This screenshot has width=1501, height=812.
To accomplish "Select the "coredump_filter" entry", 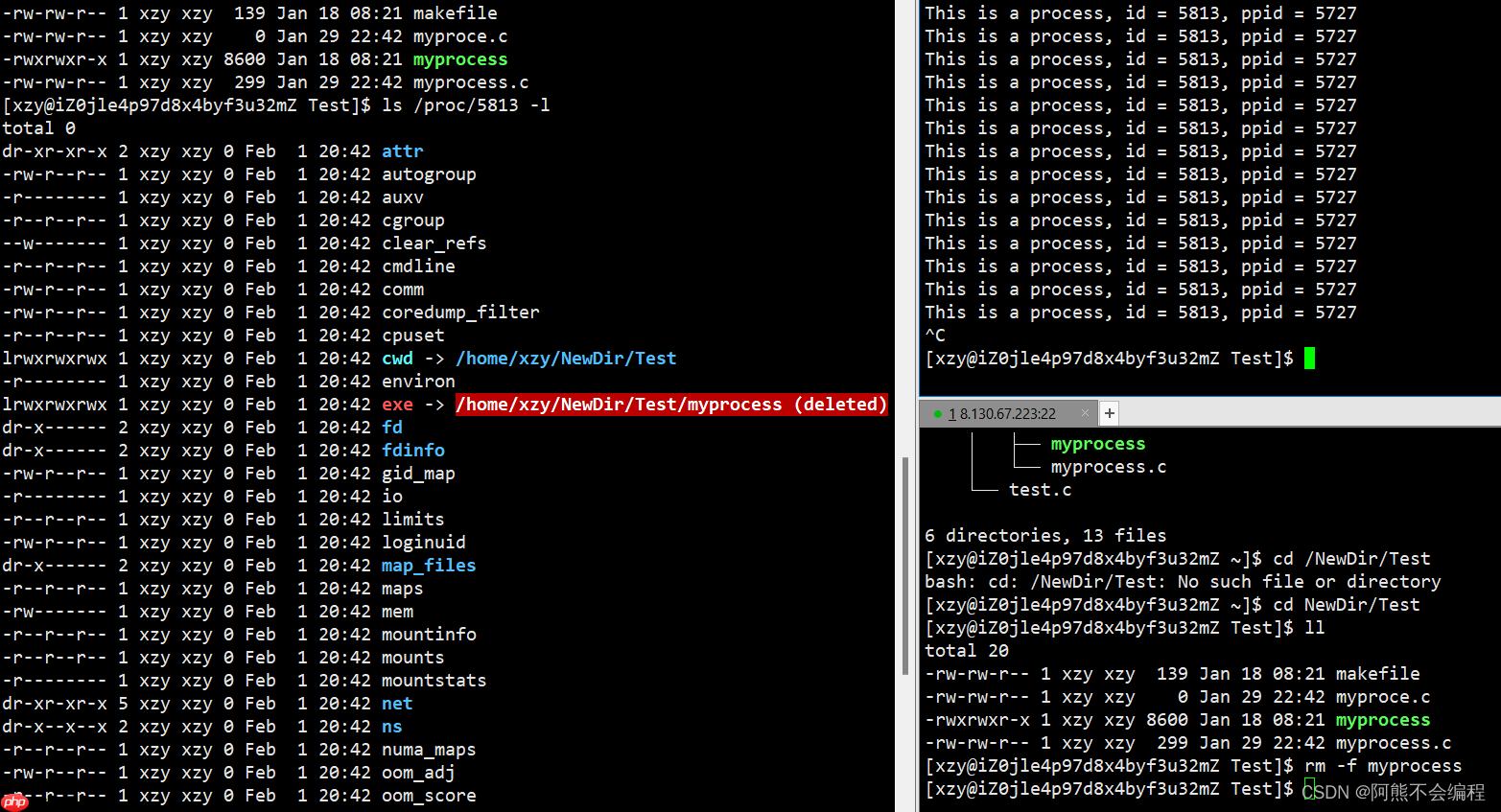I will (460, 313).
